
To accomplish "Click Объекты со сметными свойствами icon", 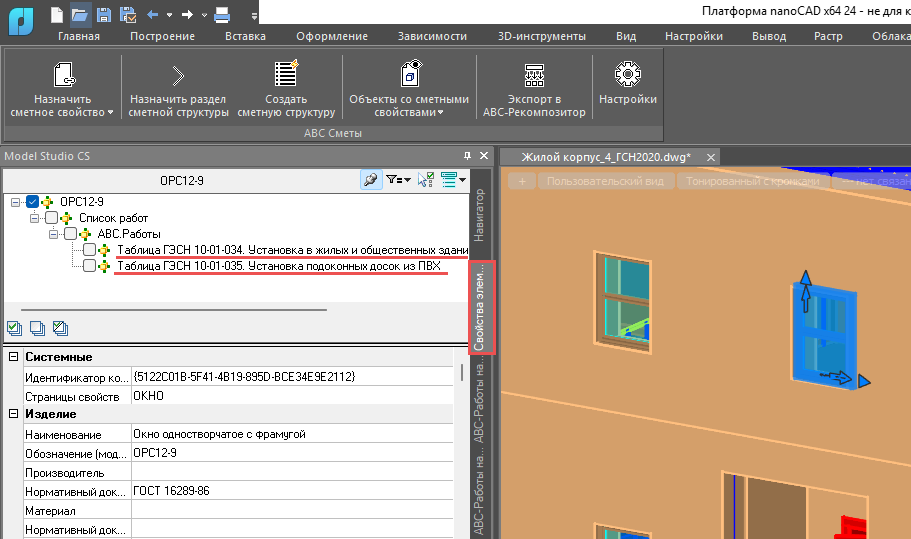I will click(x=411, y=73).
